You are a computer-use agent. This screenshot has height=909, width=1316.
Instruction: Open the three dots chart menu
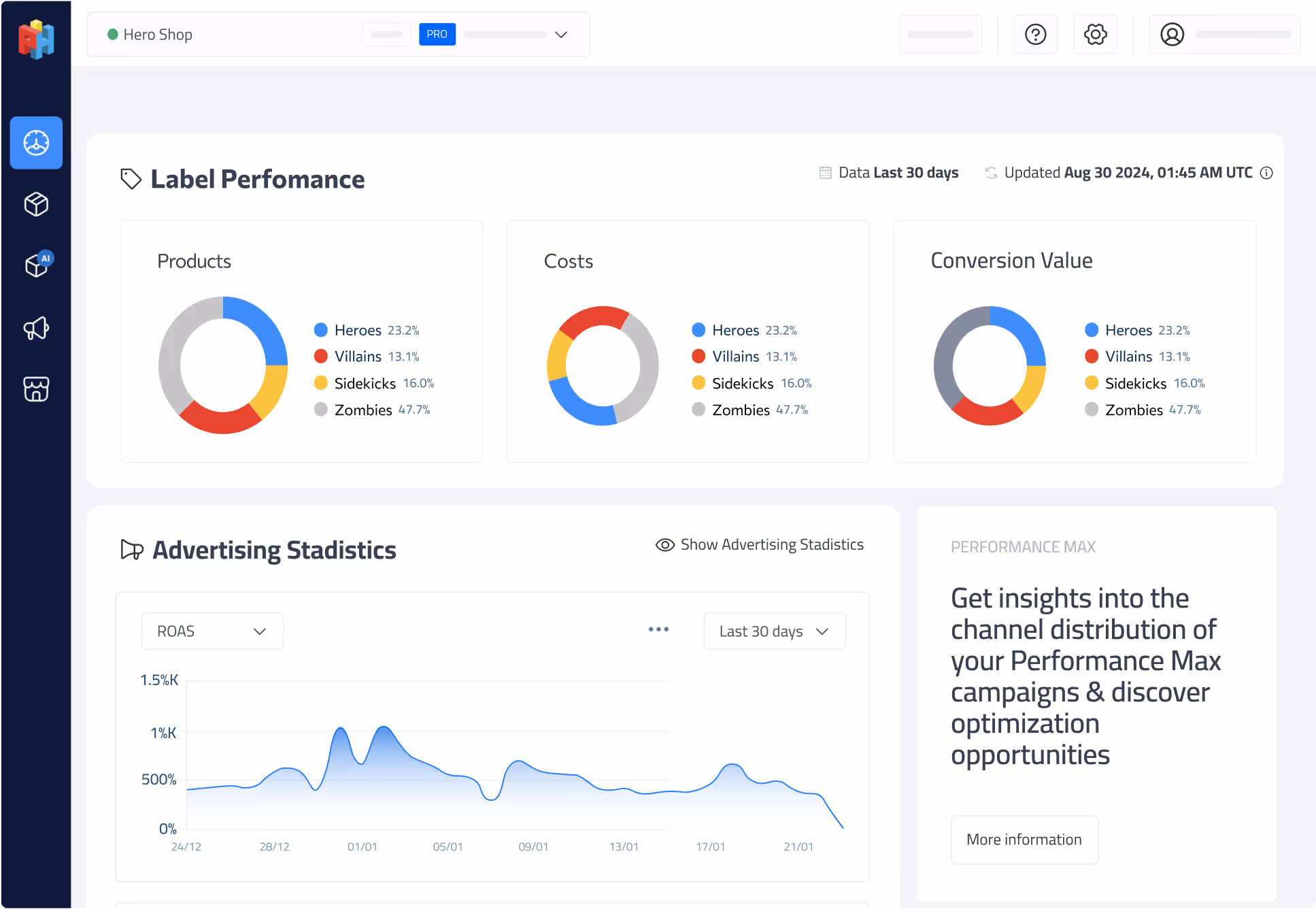658,629
